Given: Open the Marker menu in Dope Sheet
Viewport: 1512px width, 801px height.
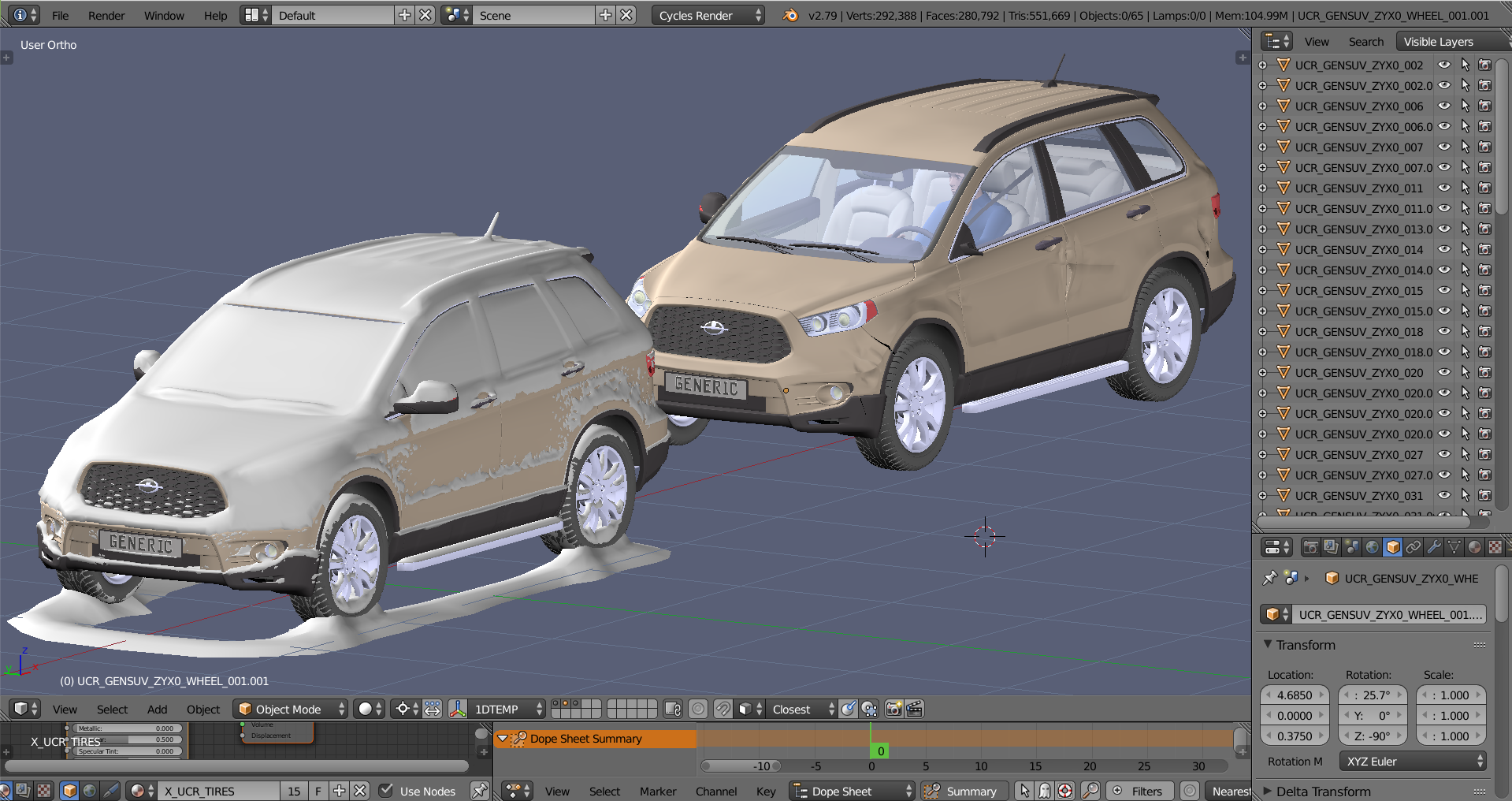Looking at the screenshot, I should [x=657, y=791].
